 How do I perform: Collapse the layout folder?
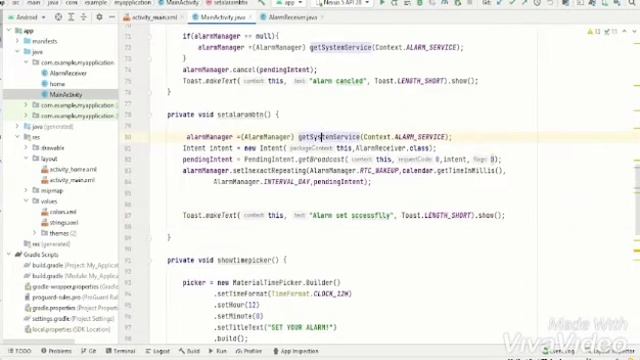click(x=26, y=158)
